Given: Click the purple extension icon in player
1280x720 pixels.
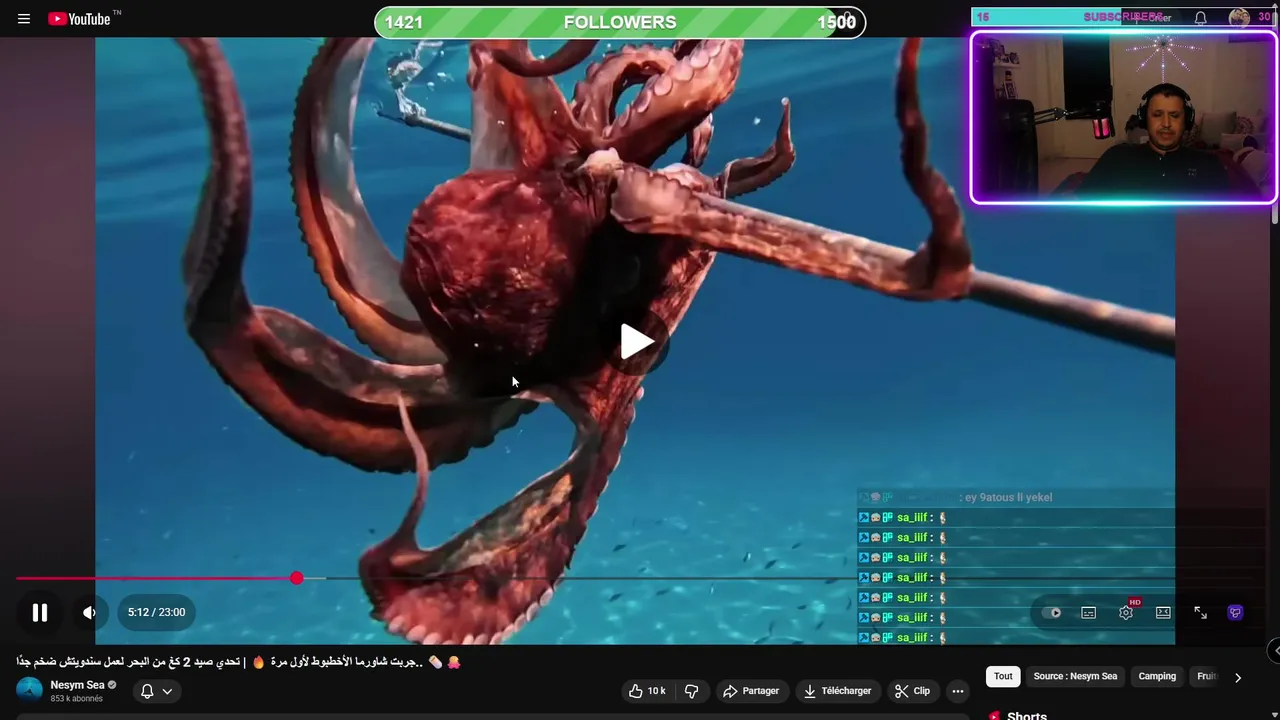Looking at the screenshot, I should tap(1235, 613).
